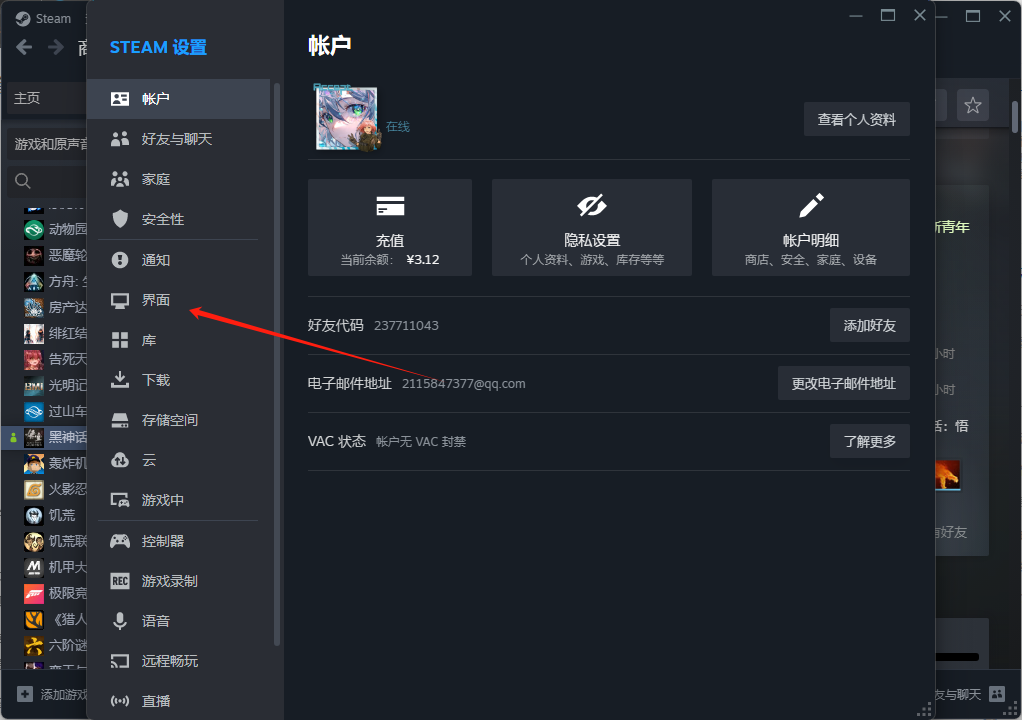Viewport: 1022px width, 720px height.
Task: Click the friend code 237711043
Action: [x=406, y=325]
